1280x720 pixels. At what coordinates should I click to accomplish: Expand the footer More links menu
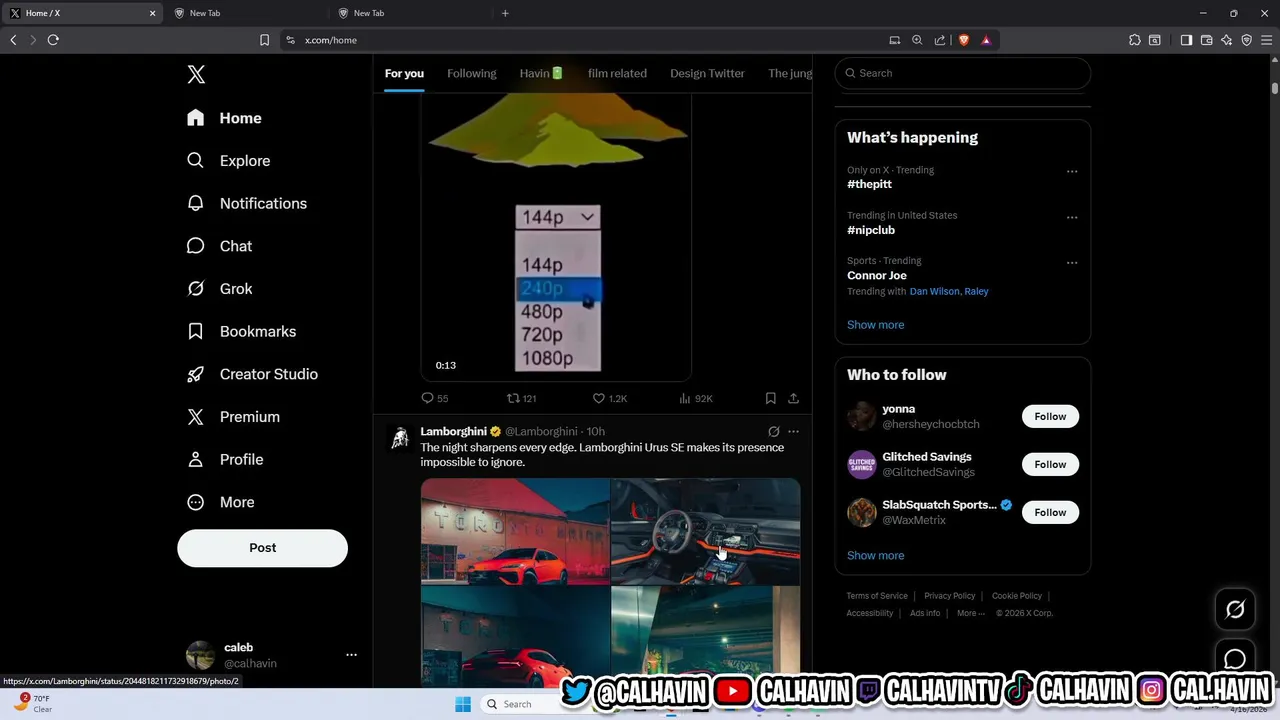coord(970,613)
